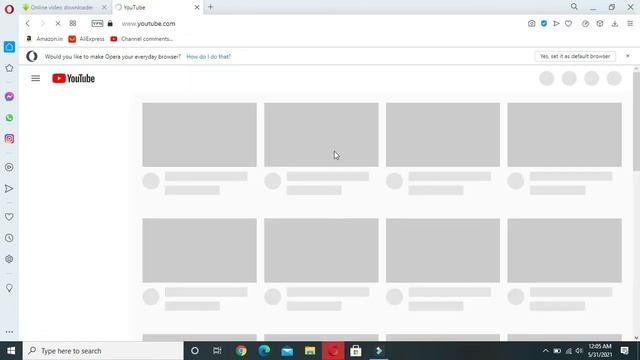Click the YouTube logo
The height and width of the screenshot is (360, 640).
pyautogui.click(x=73, y=78)
